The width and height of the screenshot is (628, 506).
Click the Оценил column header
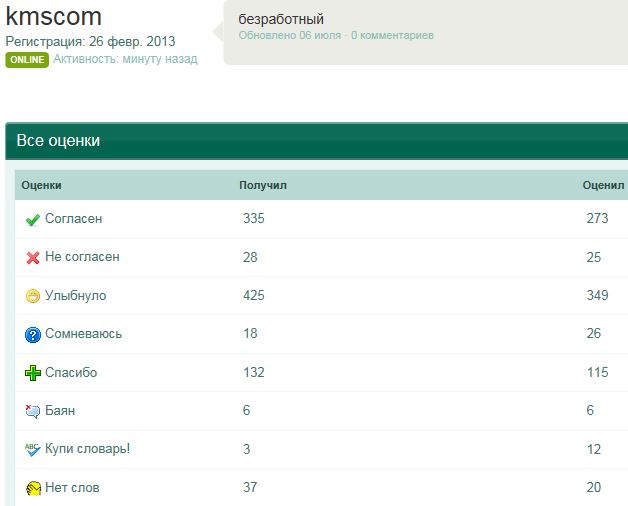[x=603, y=185]
